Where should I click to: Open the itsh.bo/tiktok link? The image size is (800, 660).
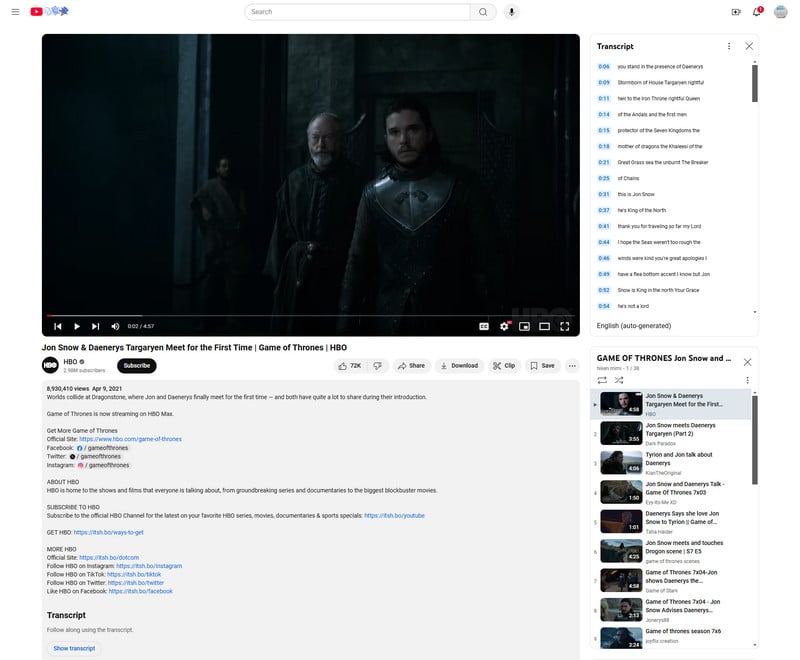coord(134,574)
